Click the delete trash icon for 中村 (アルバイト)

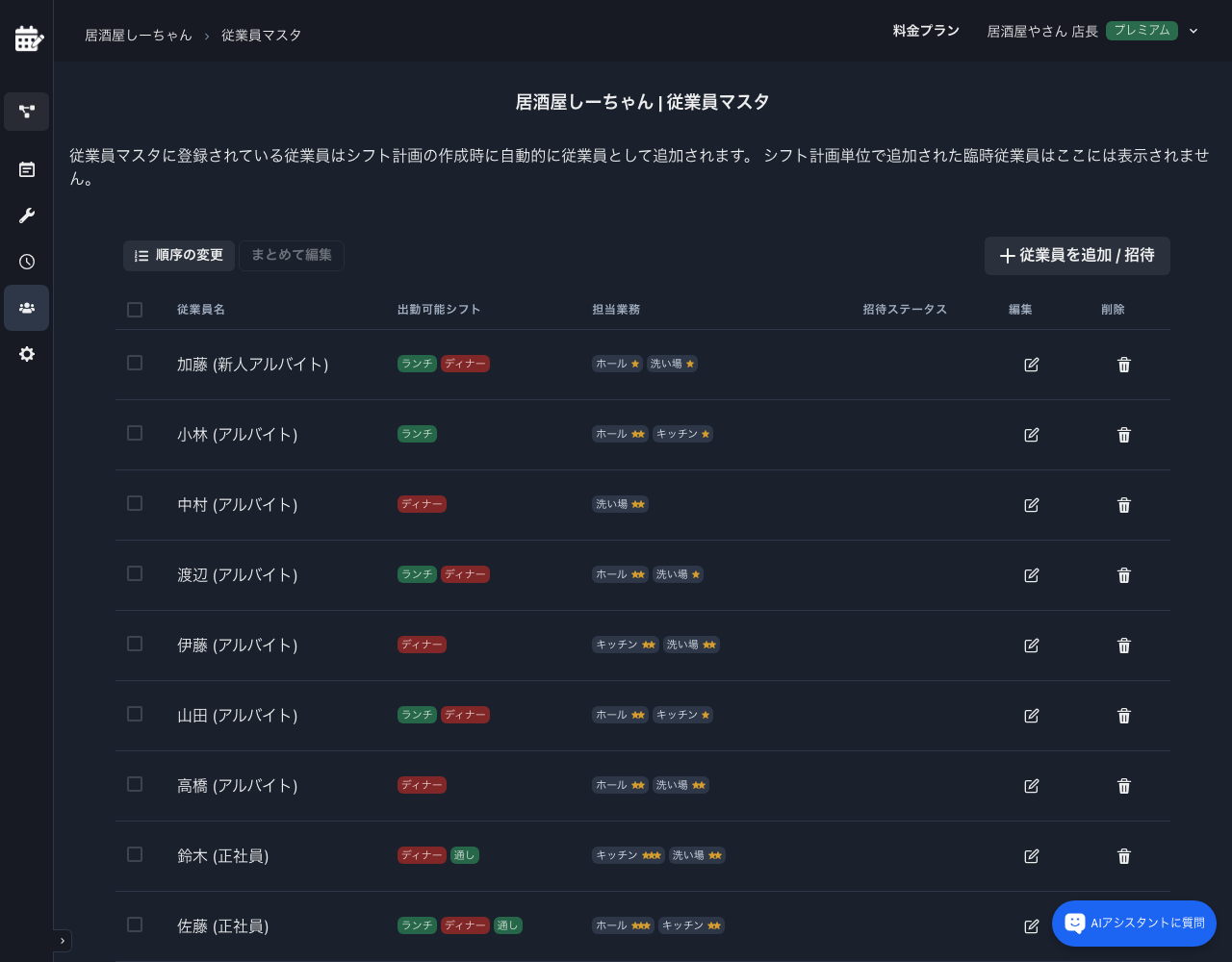coord(1123,505)
